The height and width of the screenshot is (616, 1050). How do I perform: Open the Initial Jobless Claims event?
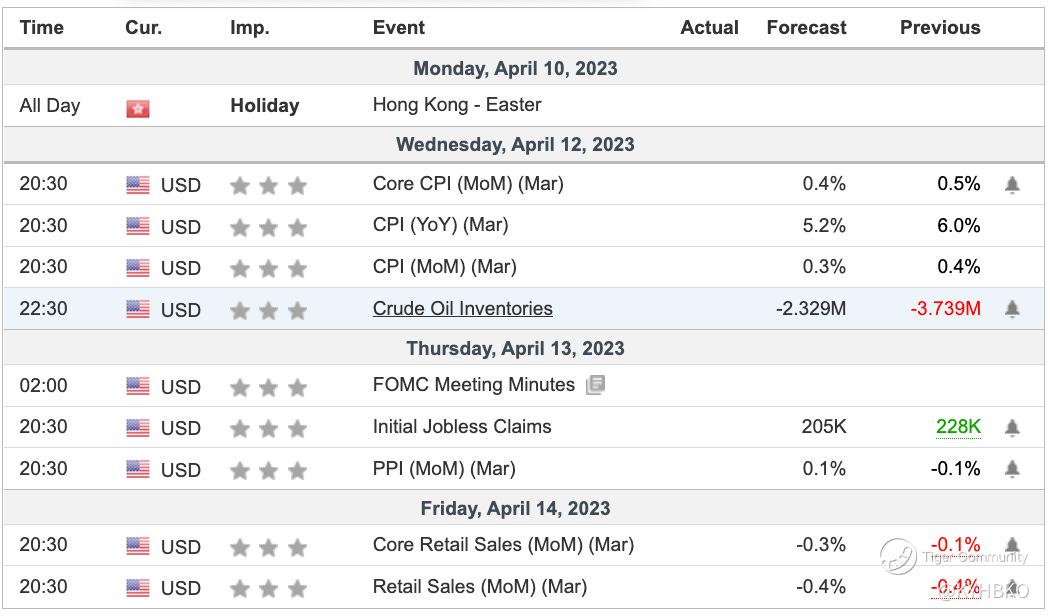(461, 427)
